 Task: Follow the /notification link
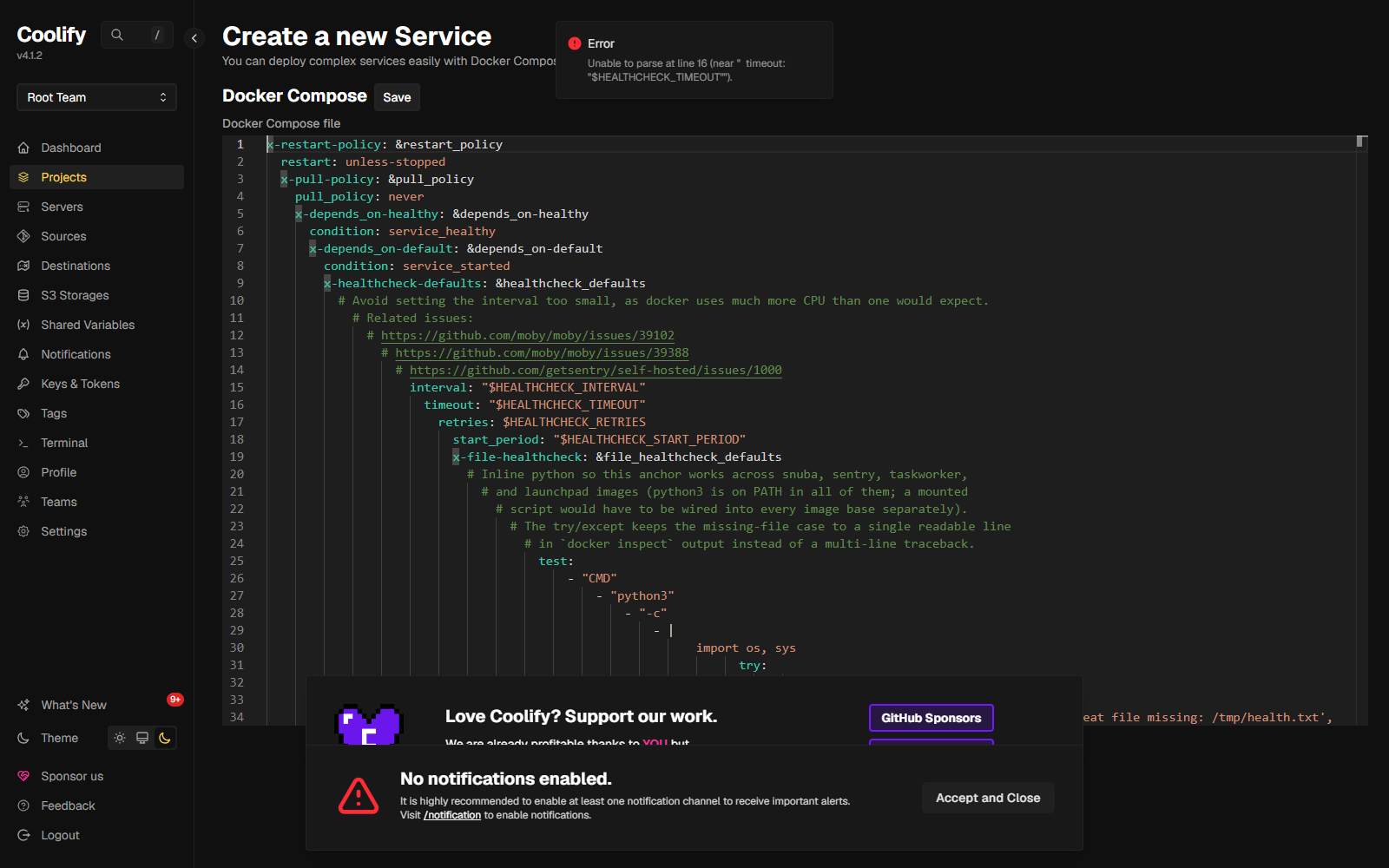point(452,815)
